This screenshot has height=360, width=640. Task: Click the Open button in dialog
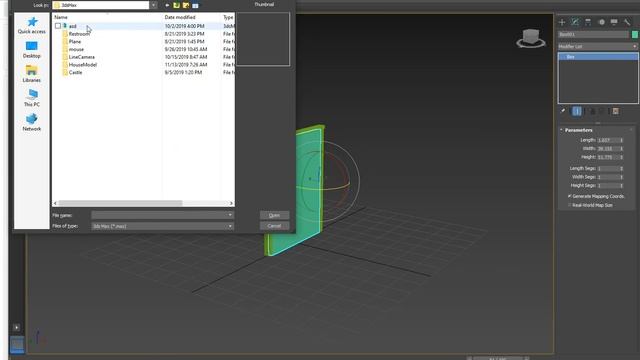tap(274, 215)
